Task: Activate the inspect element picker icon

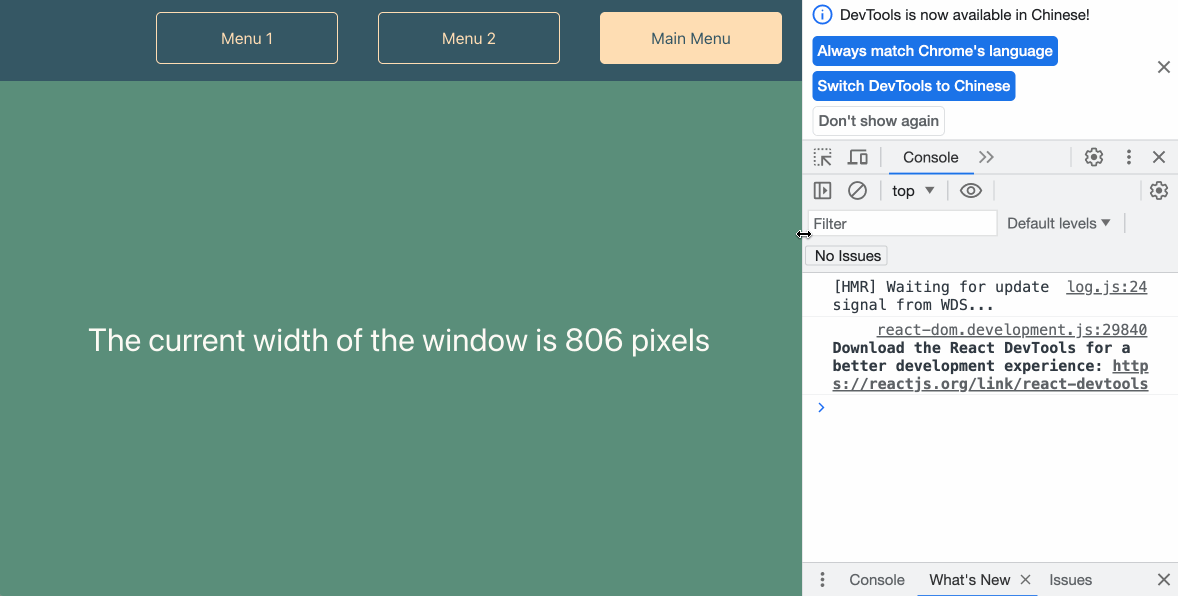Action: click(x=822, y=157)
